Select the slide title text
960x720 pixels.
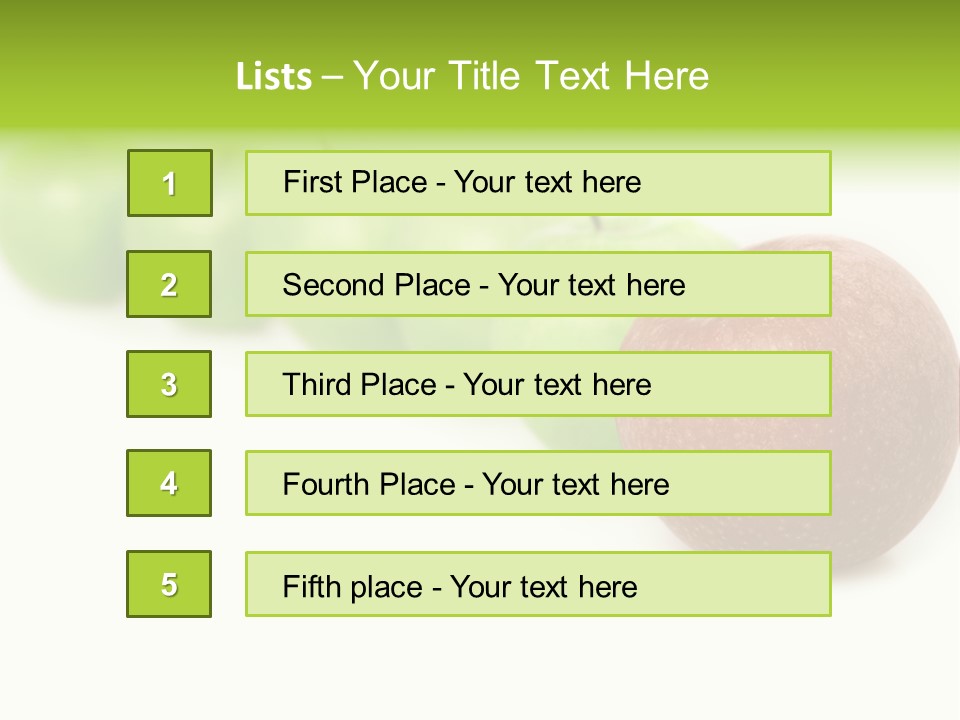click(472, 76)
